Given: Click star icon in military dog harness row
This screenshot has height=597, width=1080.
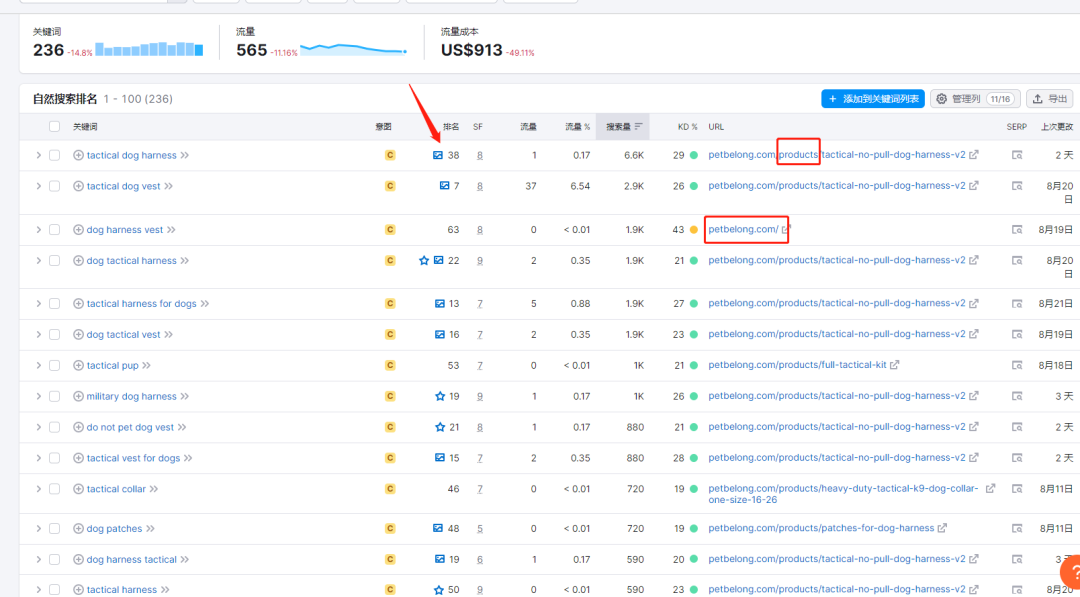Looking at the screenshot, I should click(440, 396).
